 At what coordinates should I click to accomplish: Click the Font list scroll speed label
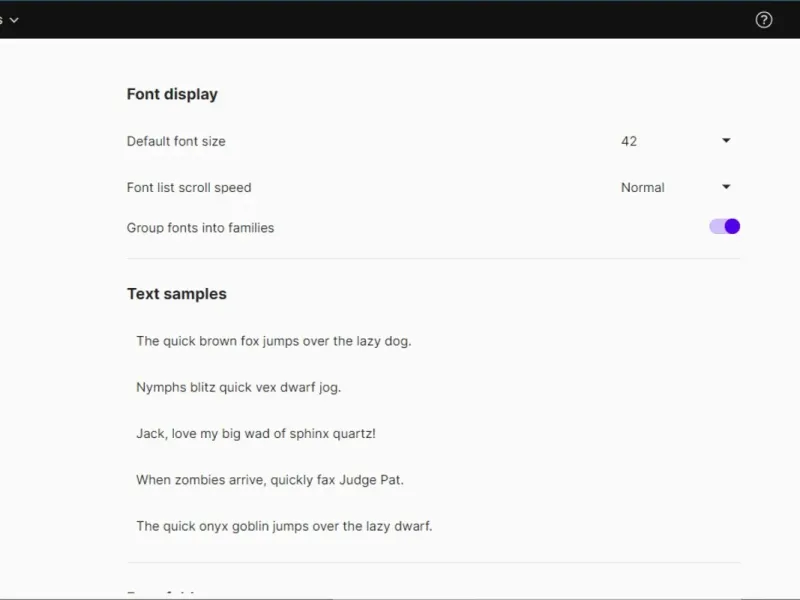point(189,187)
